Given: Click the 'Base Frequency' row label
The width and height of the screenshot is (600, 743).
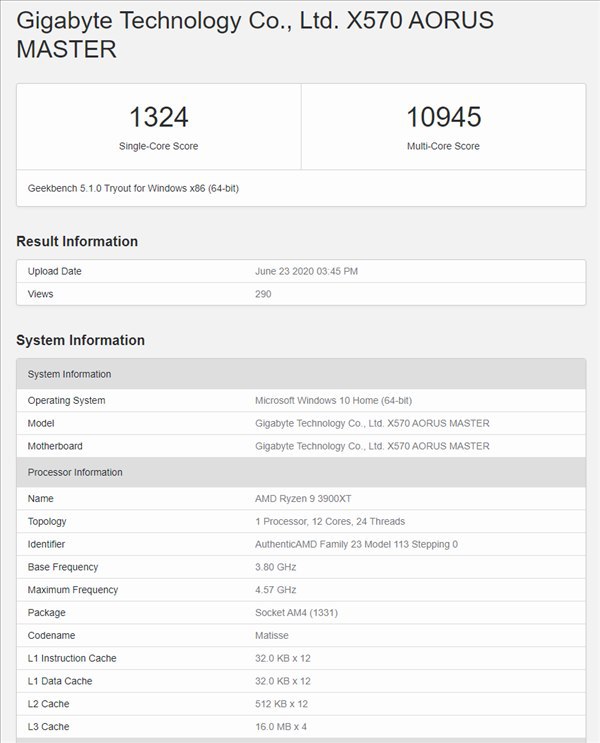Looking at the screenshot, I should pos(63,567).
